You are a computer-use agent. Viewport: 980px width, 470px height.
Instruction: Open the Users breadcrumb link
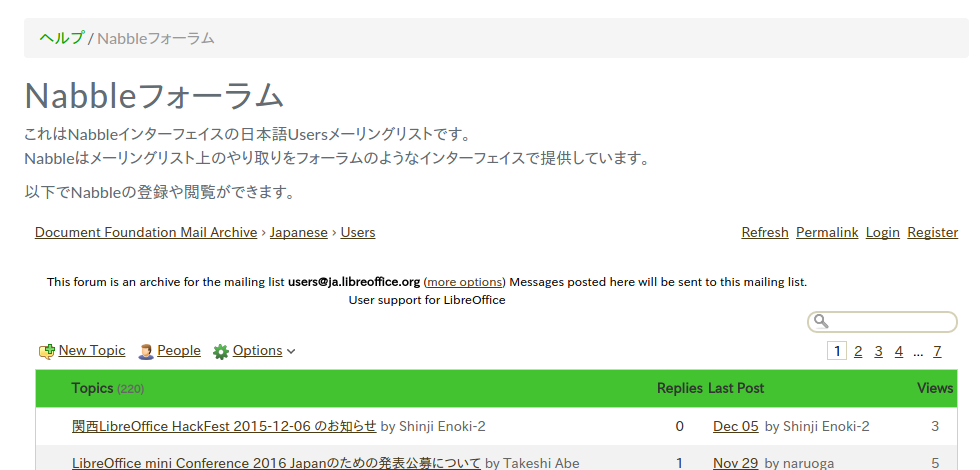(358, 232)
